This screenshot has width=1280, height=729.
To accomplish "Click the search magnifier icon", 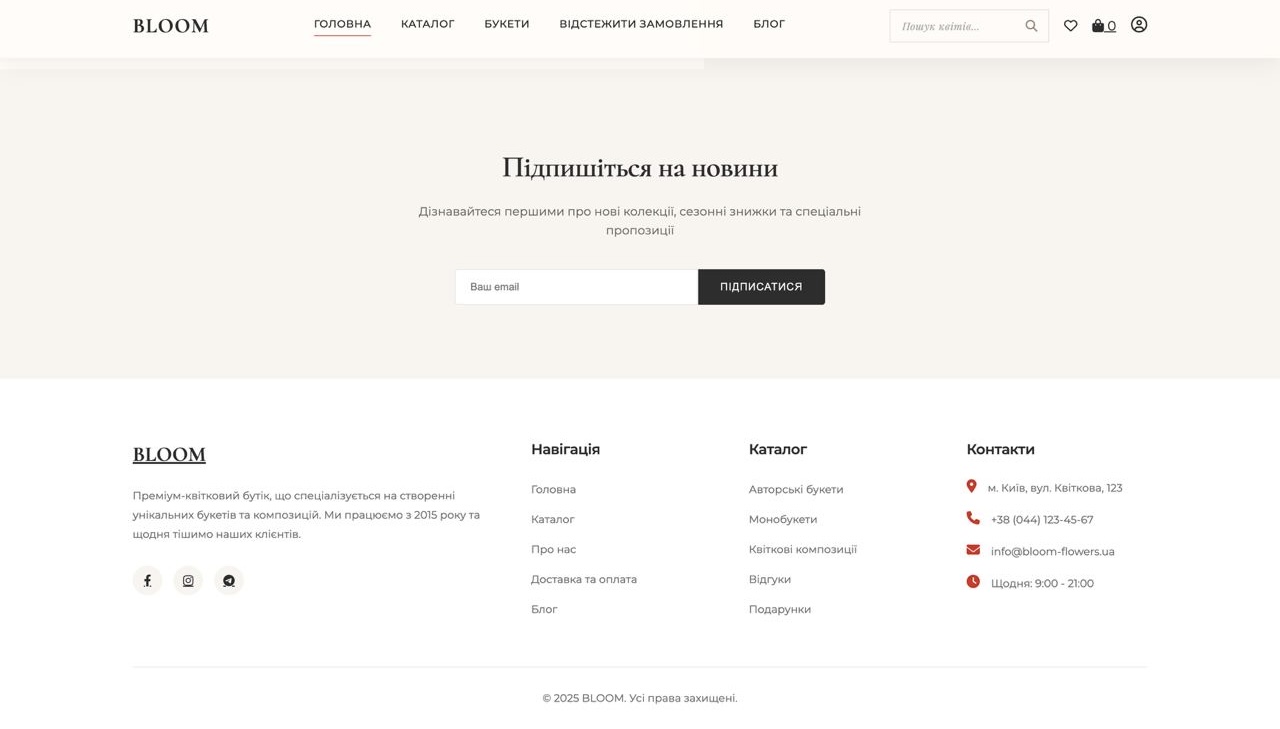I will point(1031,25).
